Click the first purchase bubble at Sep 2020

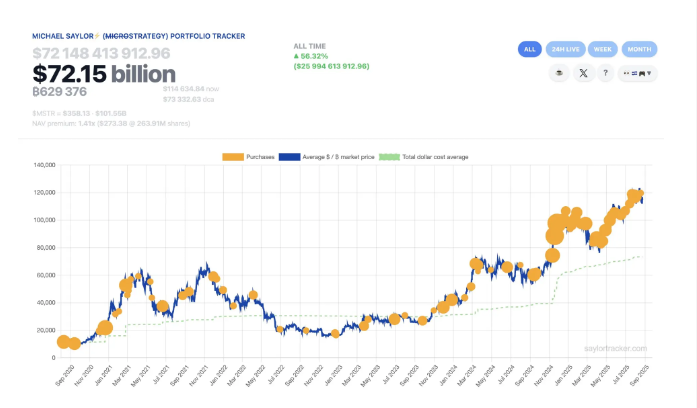[64, 341]
